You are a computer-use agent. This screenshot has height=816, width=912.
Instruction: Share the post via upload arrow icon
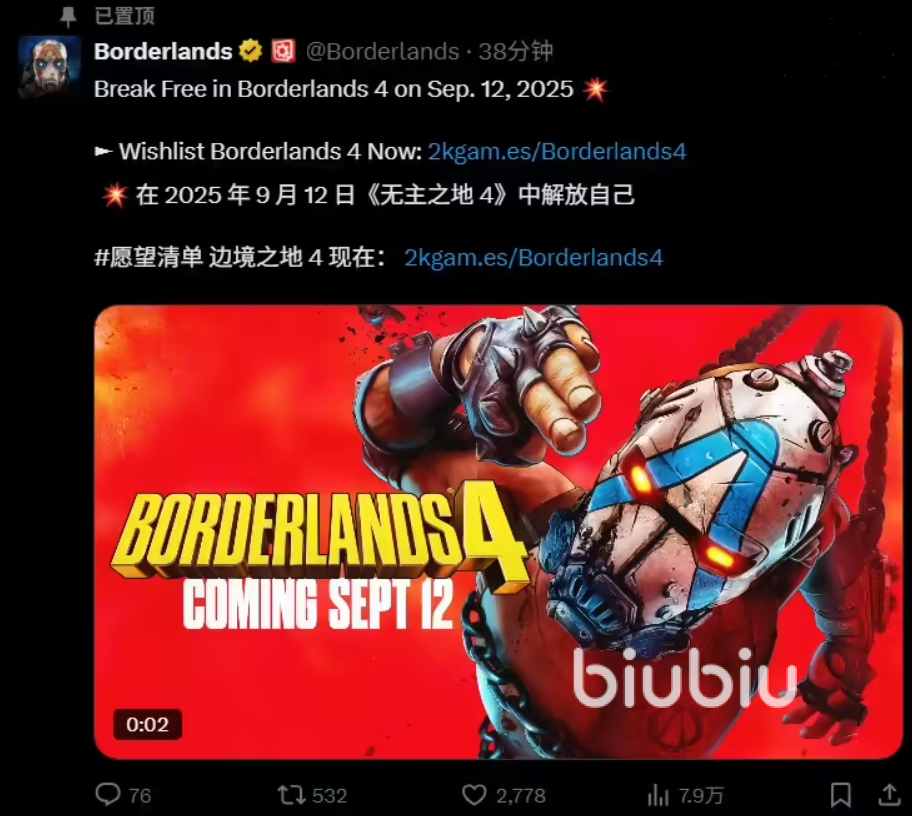890,795
